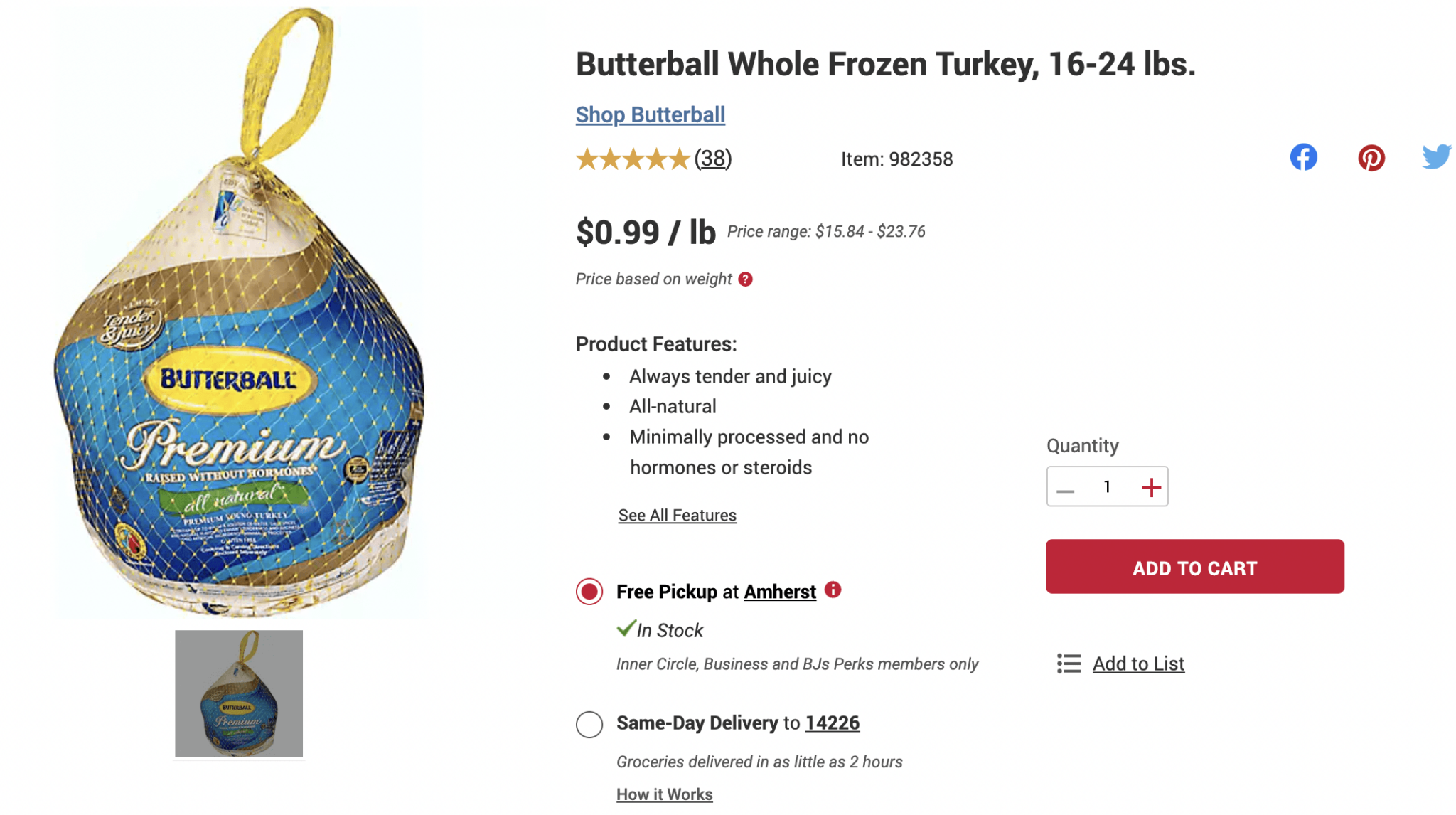Increase quantity with the plus icon
Screen dimensions: 1456x815
click(1152, 486)
